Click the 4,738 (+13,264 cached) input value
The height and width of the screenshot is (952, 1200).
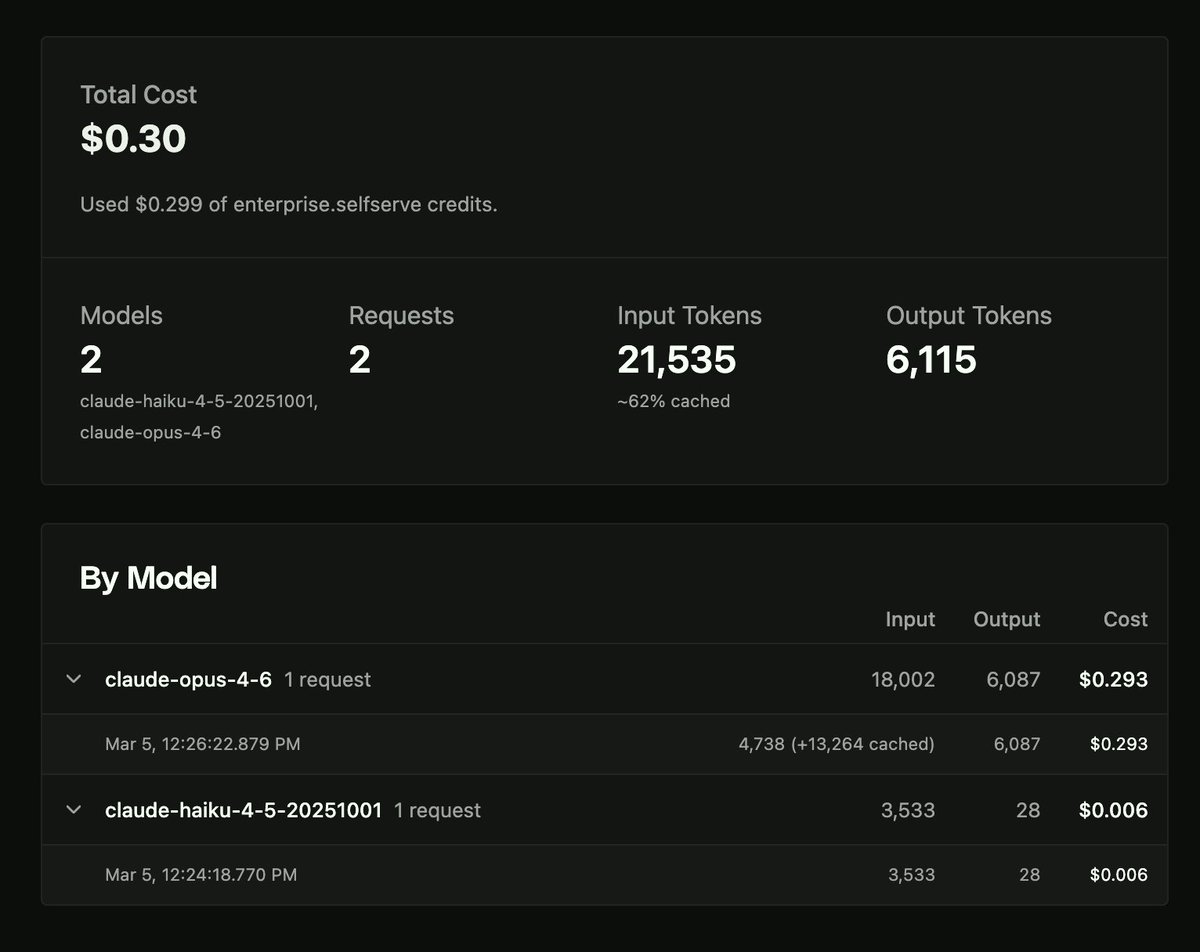pos(836,744)
